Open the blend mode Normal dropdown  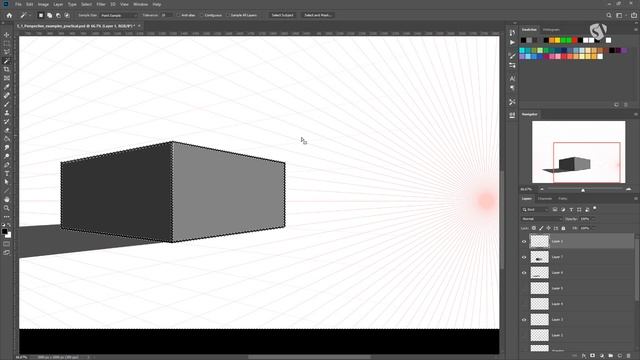542,219
